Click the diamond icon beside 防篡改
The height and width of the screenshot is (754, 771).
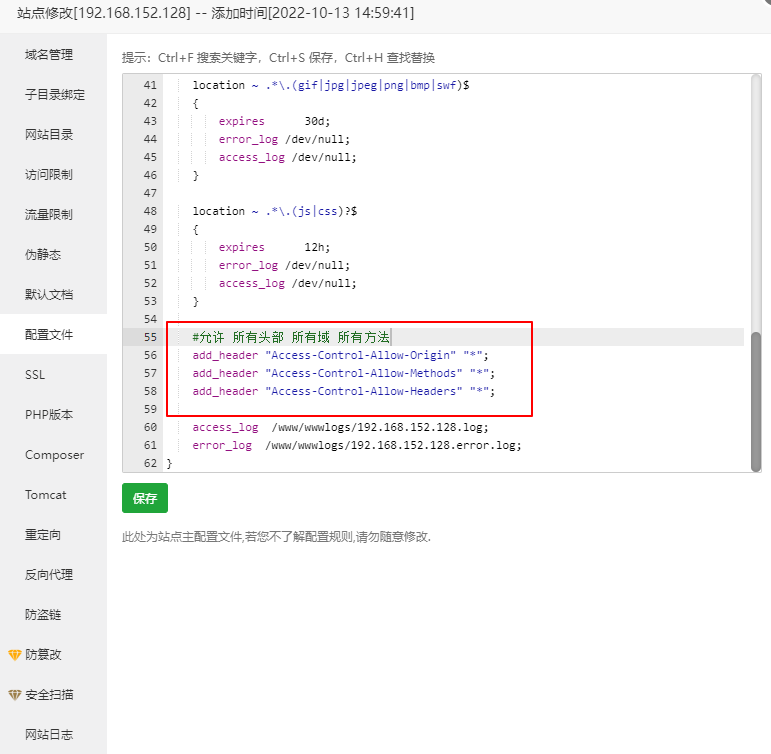tap(14, 655)
